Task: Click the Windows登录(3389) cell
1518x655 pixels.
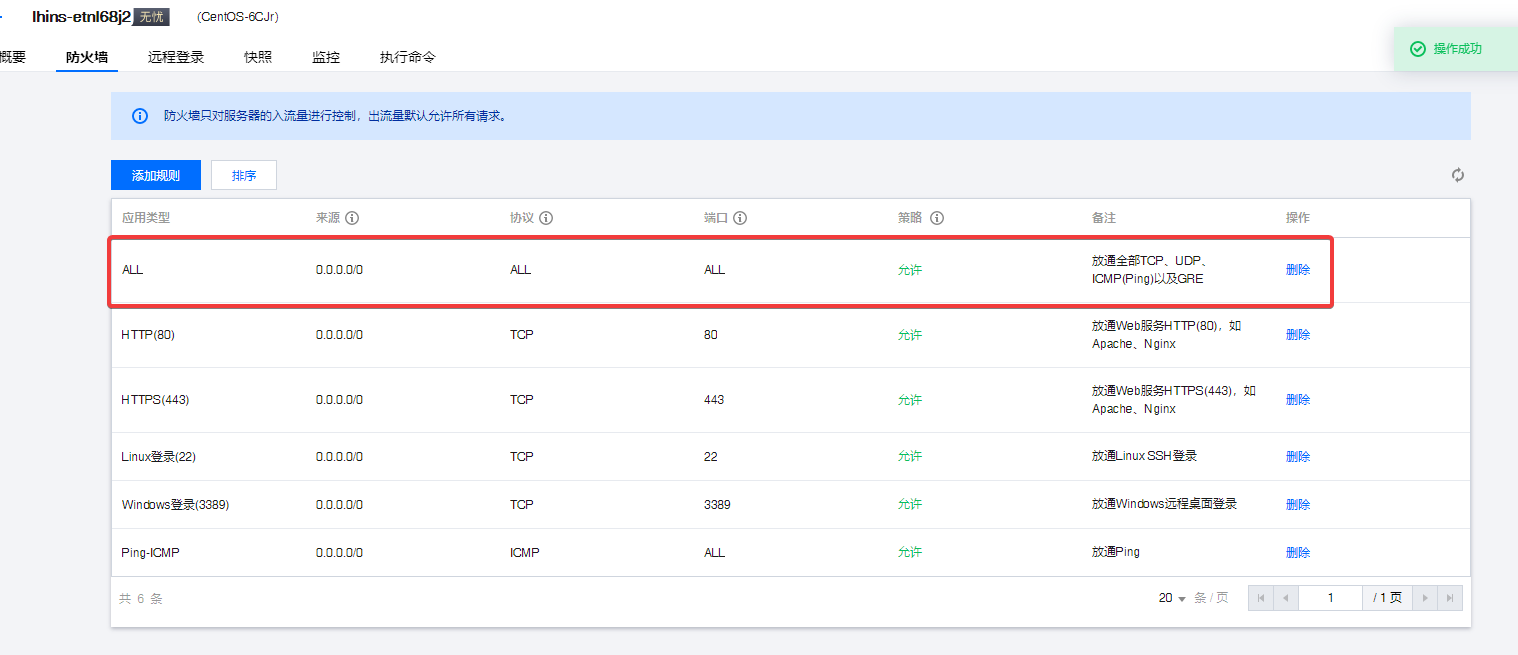Action: pyautogui.click(x=176, y=504)
